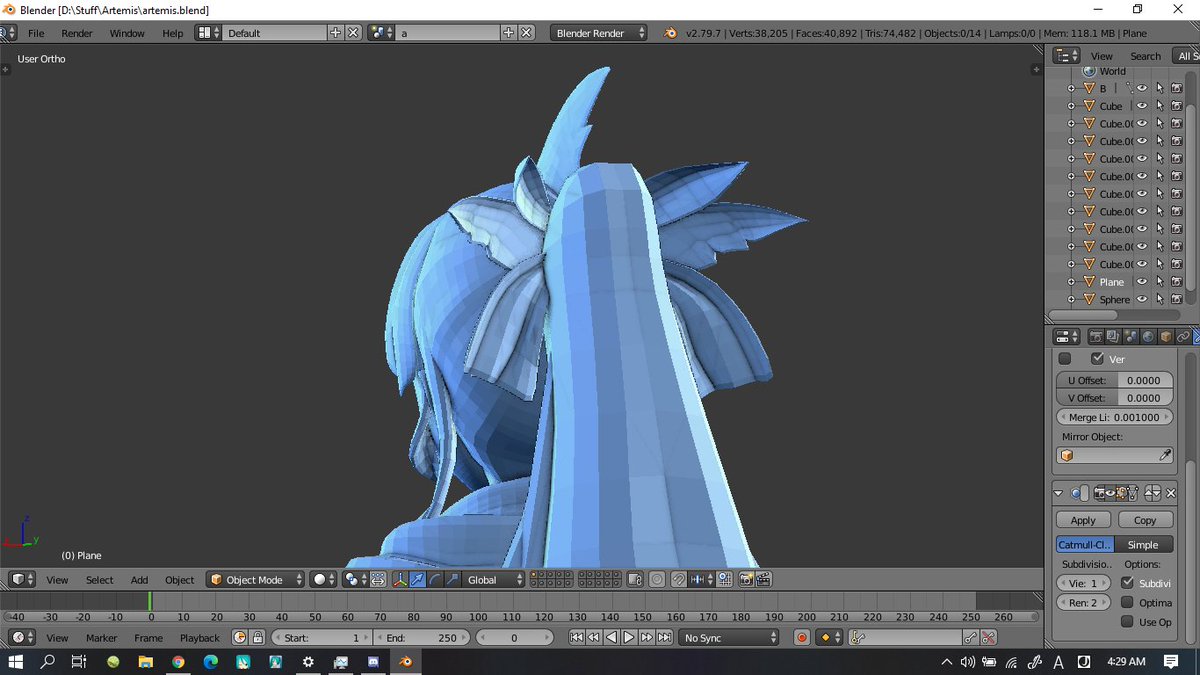Toggle visibility of Sphere in outliner

[x=1141, y=299]
